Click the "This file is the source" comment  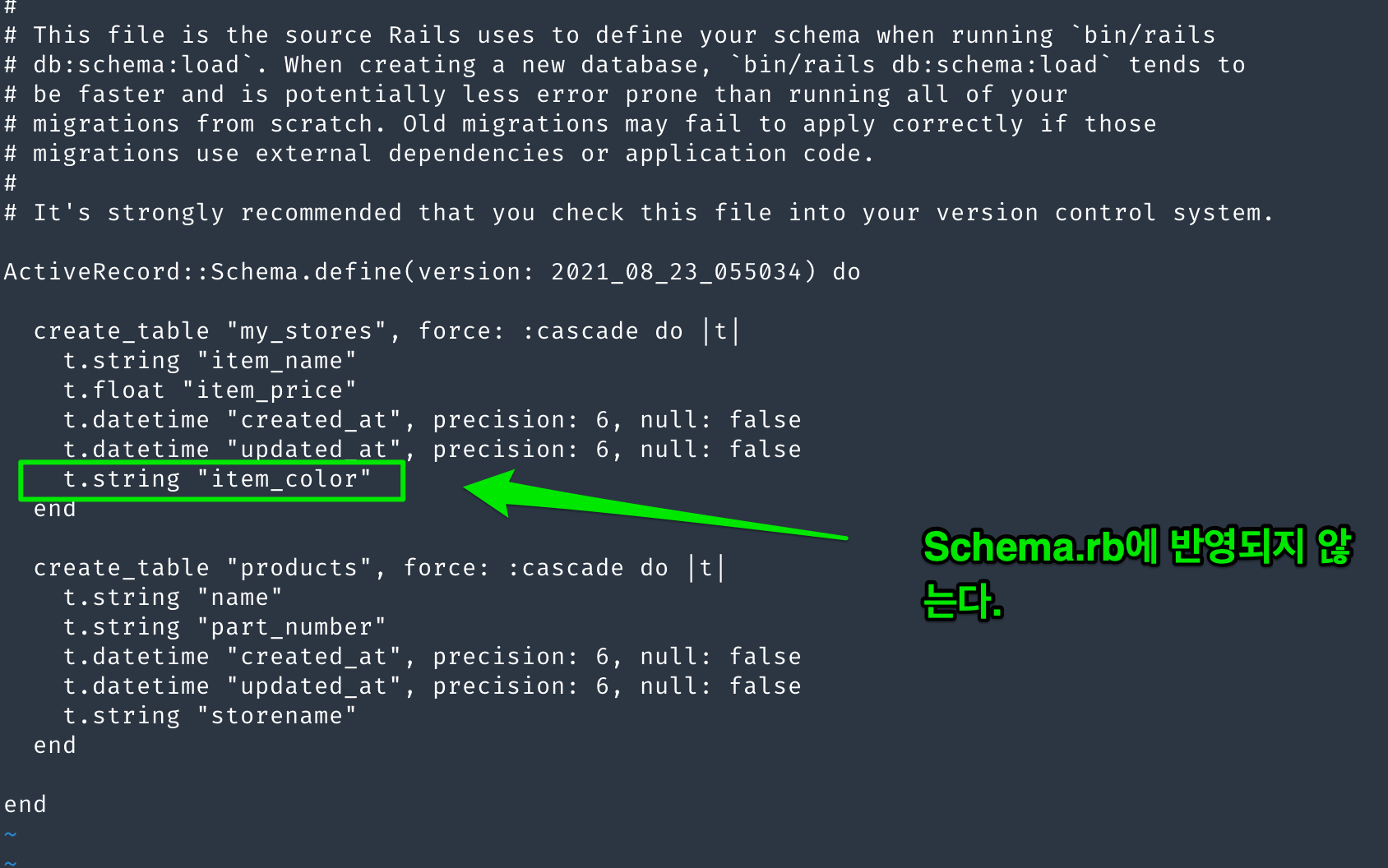point(608,35)
